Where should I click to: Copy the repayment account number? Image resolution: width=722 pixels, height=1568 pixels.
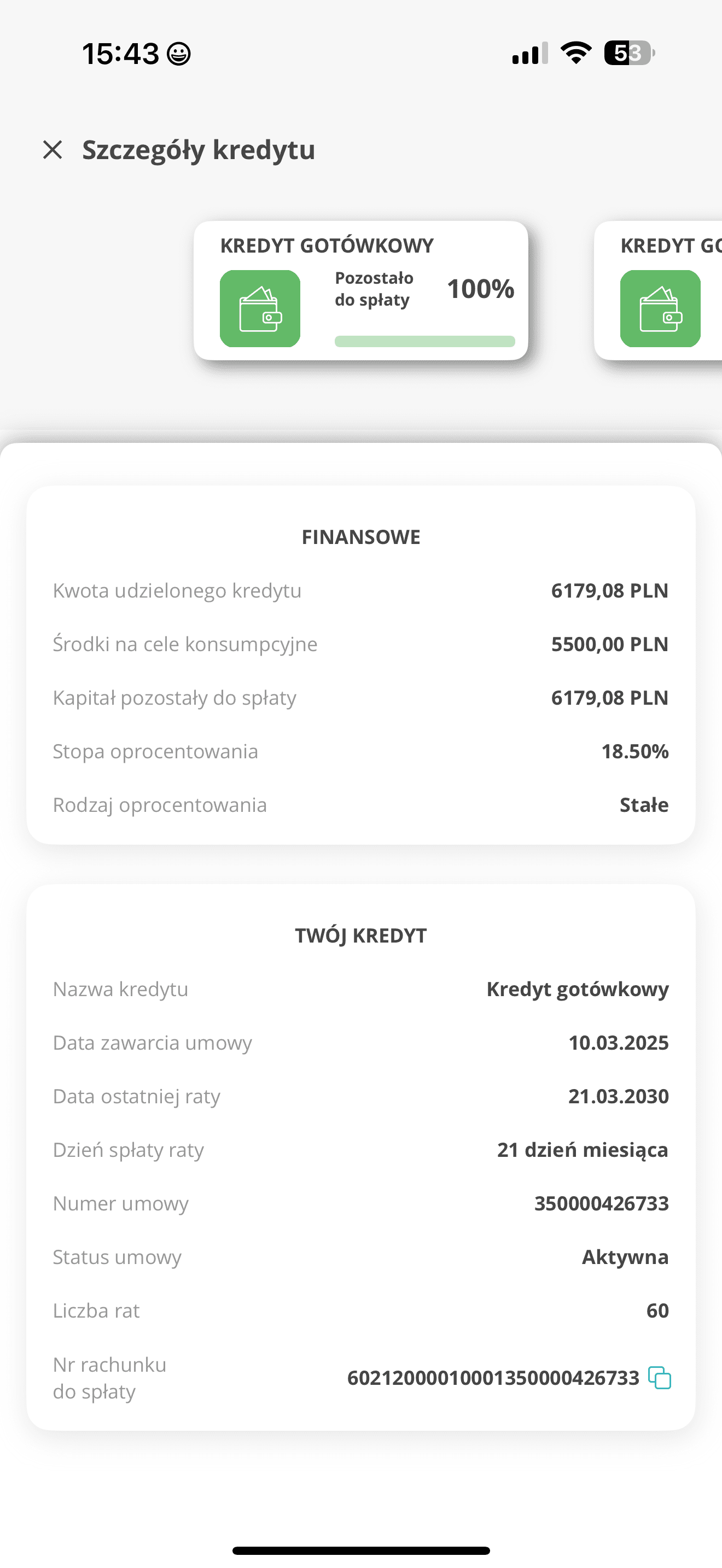tap(659, 1378)
